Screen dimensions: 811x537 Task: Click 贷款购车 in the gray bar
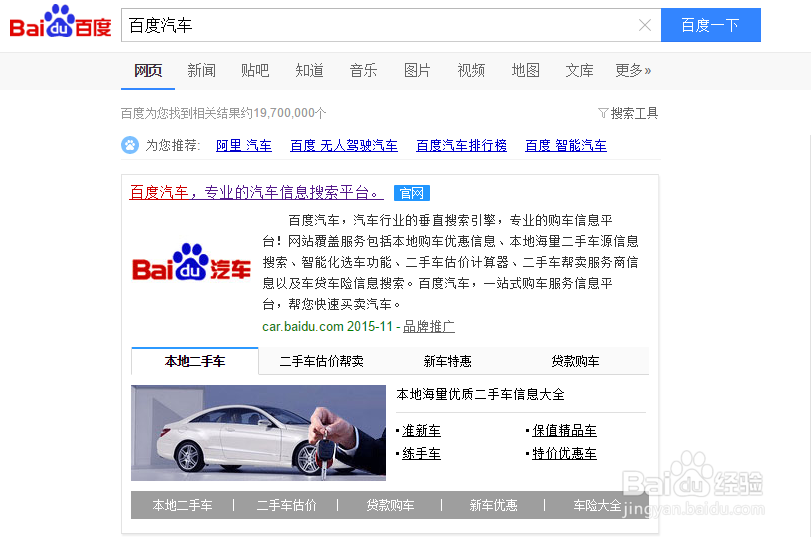tap(391, 505)
